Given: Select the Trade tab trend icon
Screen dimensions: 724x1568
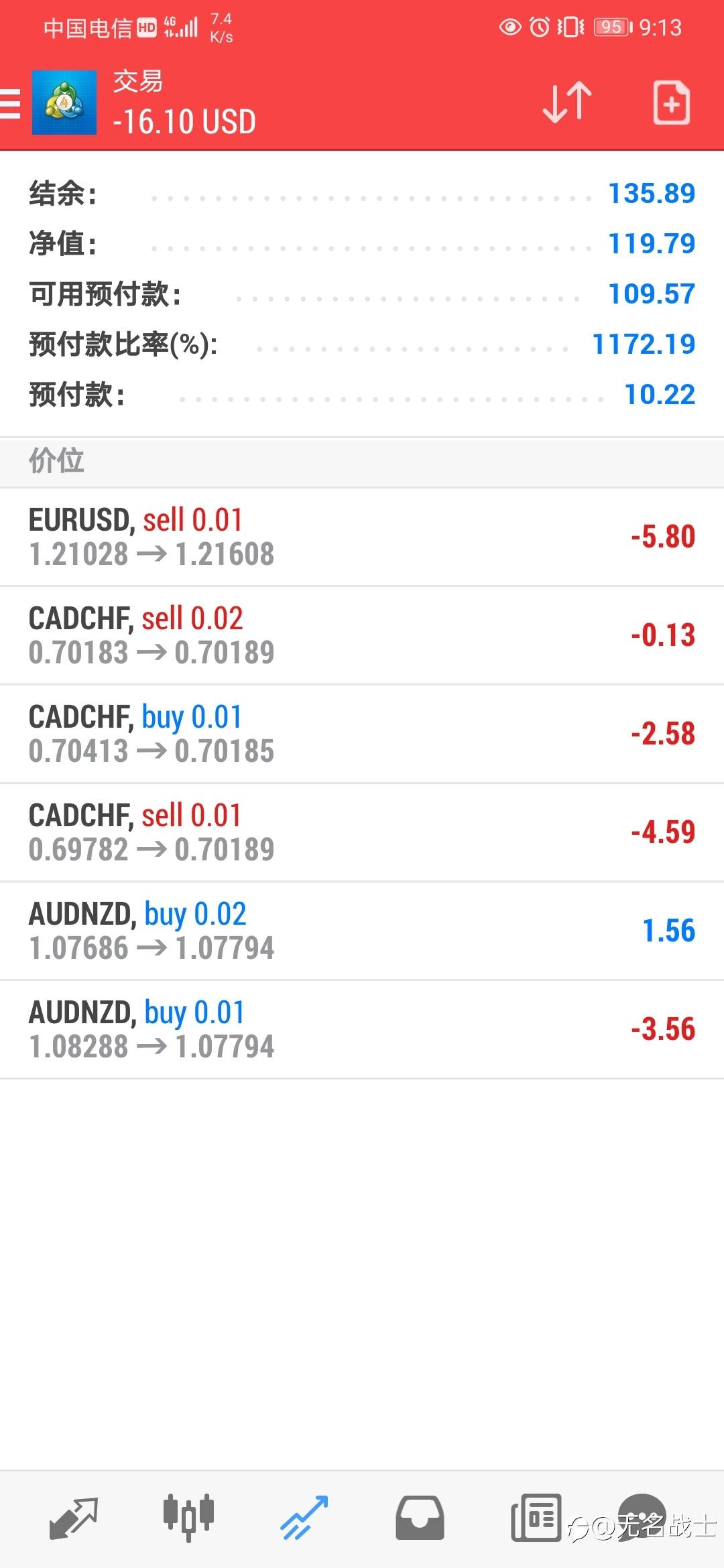Looking at the screenshot, I should click(304, 1518).
